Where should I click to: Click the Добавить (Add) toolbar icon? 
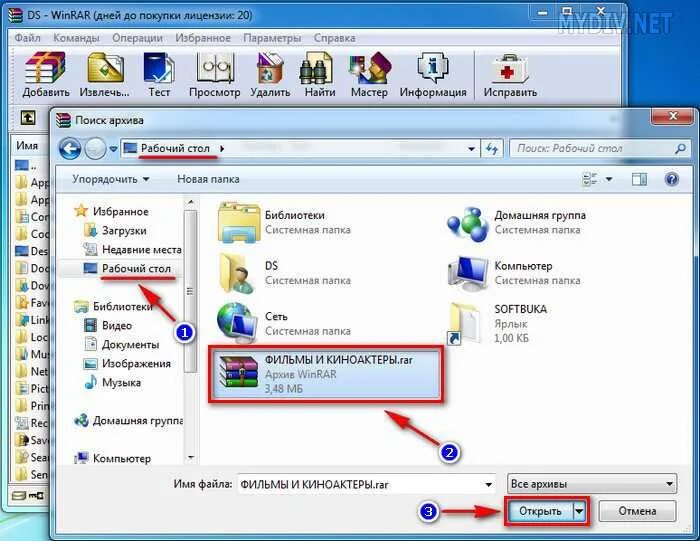[x=46, y=74]
